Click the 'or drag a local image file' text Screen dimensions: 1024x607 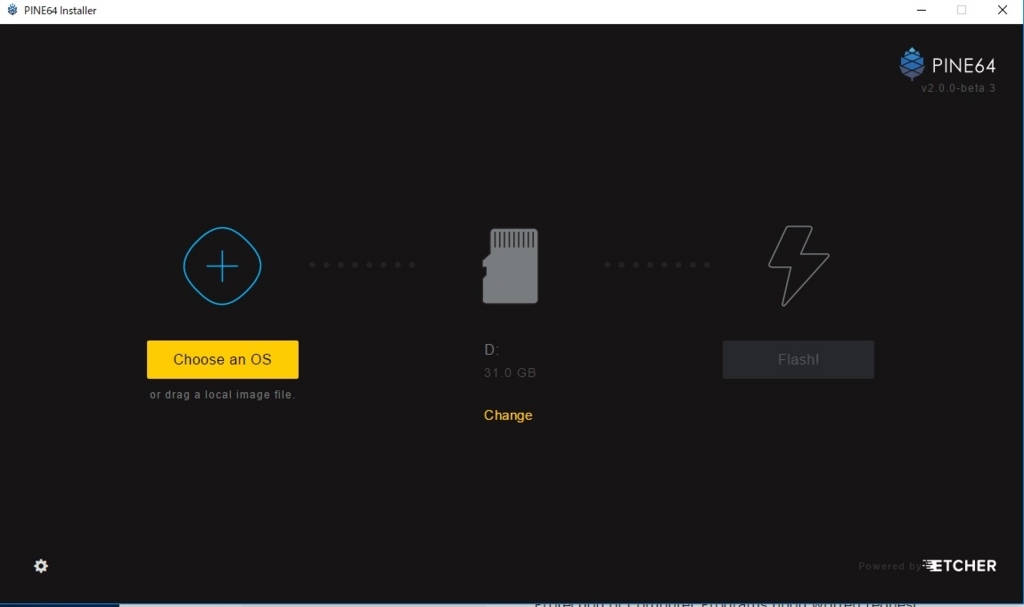[222, 395]
